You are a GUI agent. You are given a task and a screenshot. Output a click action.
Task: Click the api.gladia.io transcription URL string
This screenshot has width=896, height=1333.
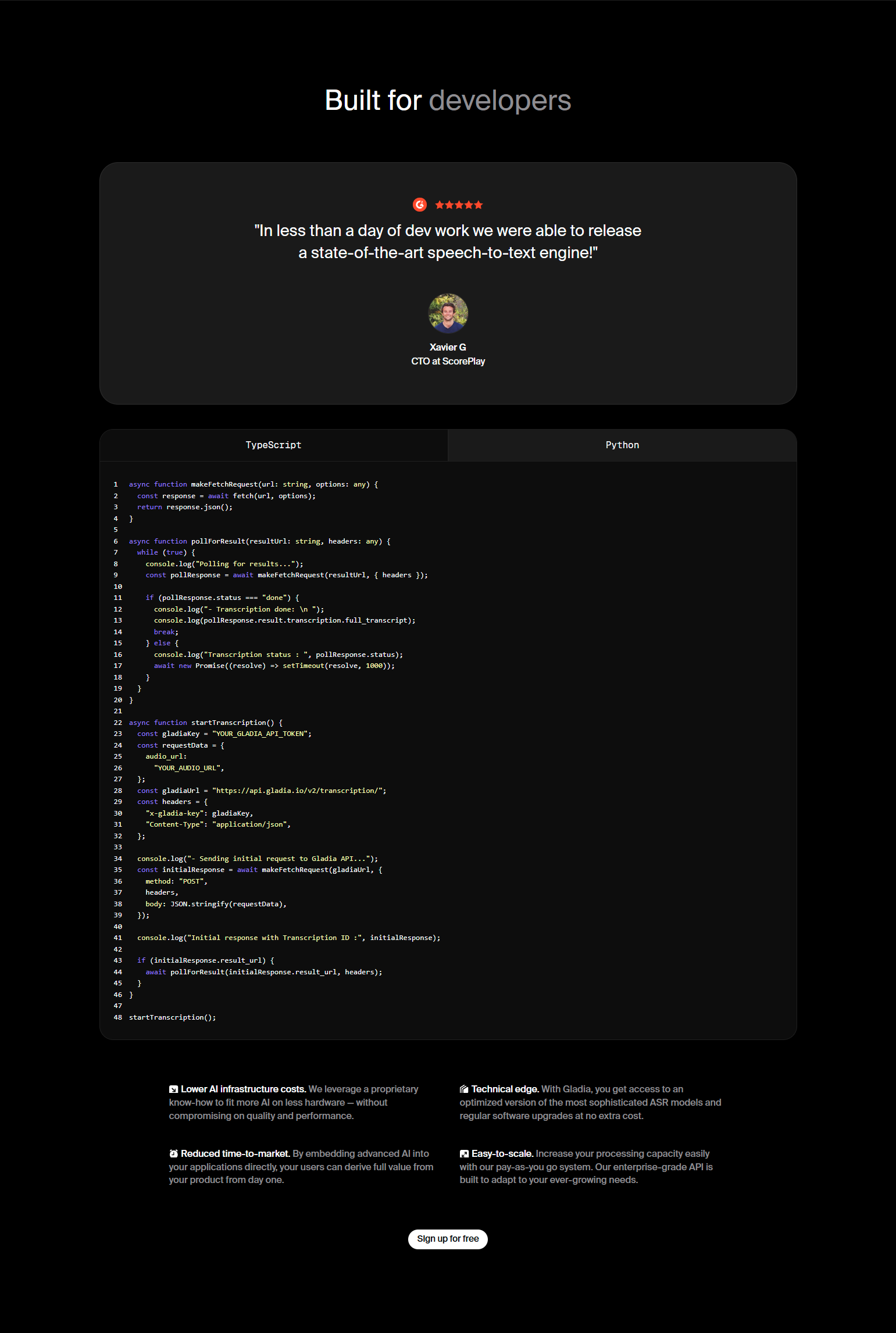pyautogui.click(x=297, y=791)
